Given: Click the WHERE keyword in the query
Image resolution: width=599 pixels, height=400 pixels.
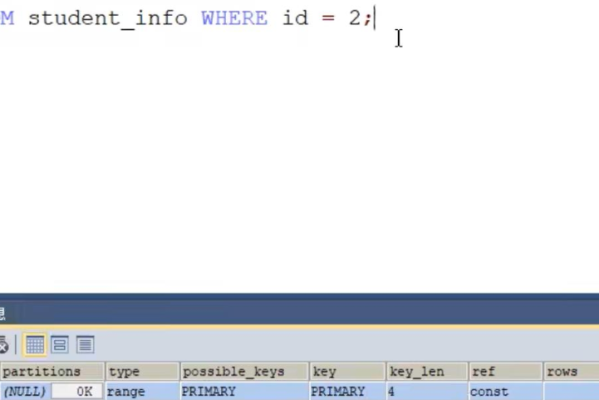Looking at the screenshot, I should (x=234, y=18).
